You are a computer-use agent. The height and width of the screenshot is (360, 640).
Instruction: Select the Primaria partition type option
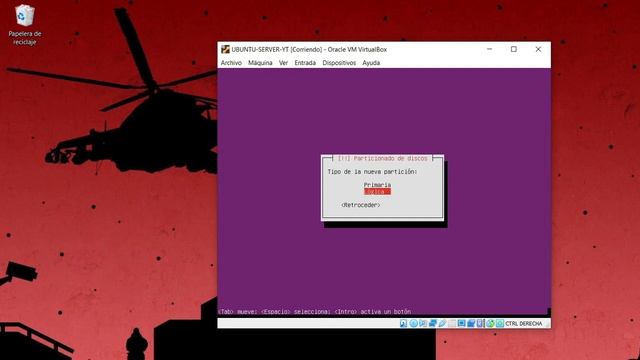coord(377,185)
